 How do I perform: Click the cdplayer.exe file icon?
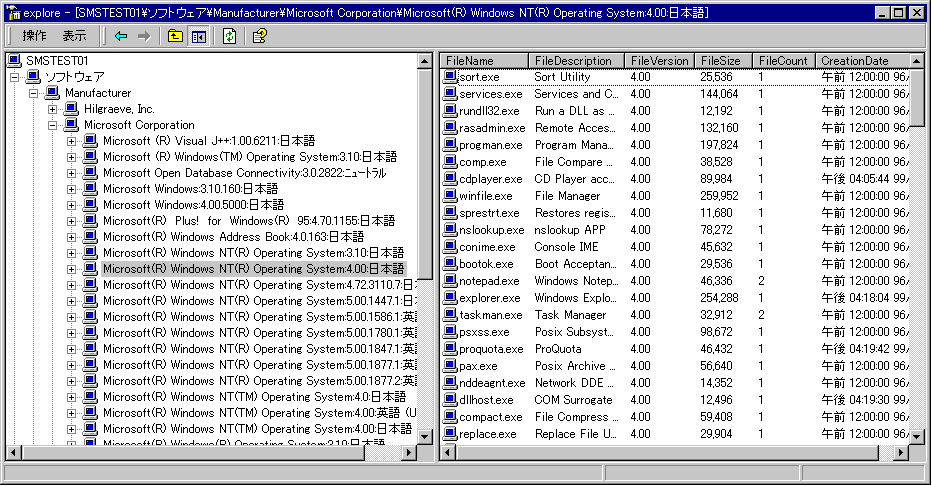(x=451, y=179)
